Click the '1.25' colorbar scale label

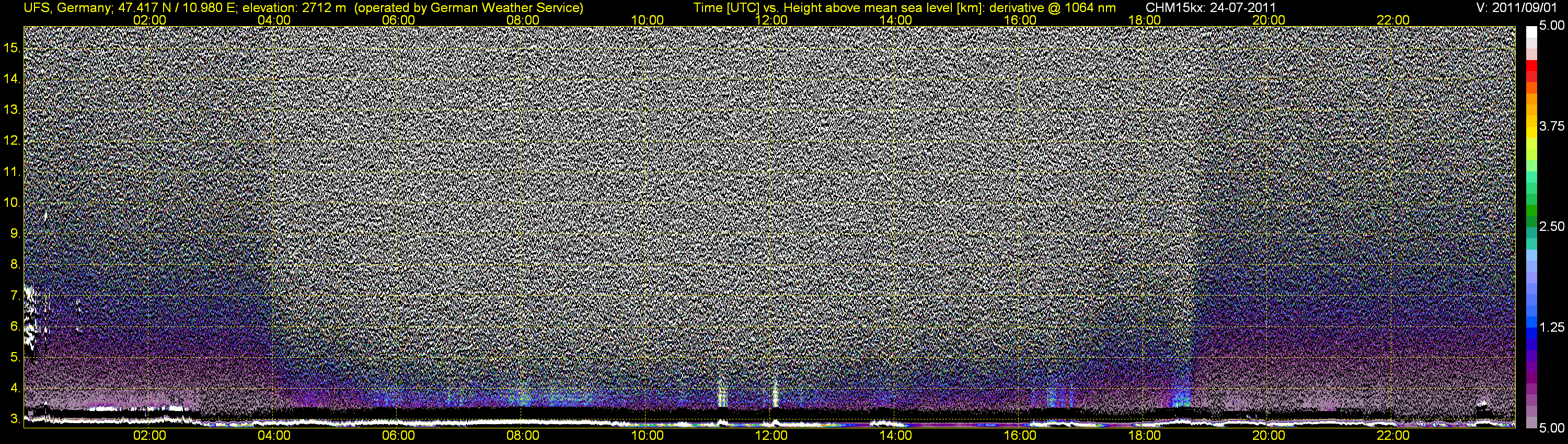coord(1552,327)
